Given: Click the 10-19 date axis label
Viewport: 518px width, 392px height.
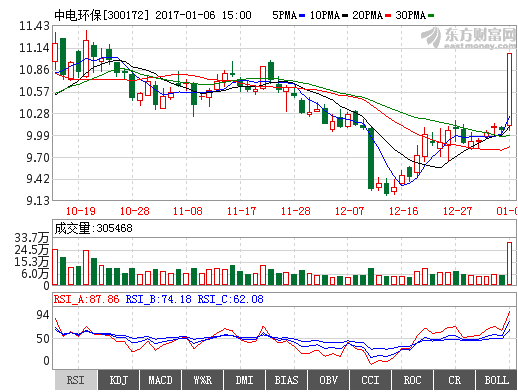Looking at the screenshot, I should click(x=81, y=211).
